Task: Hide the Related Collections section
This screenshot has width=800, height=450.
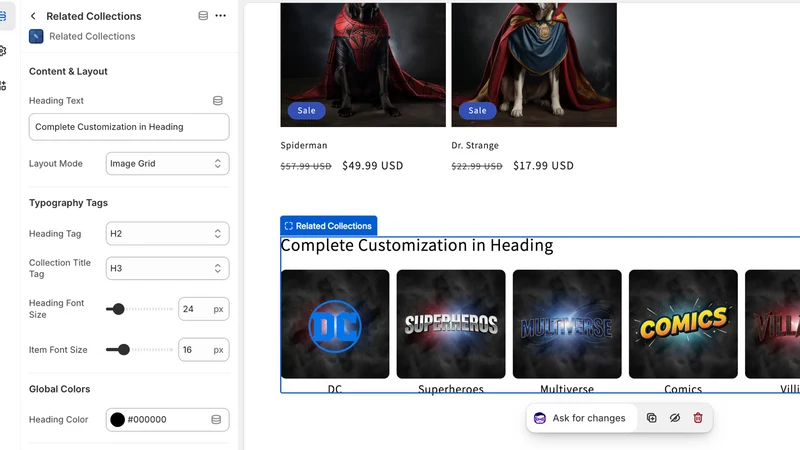Action: [x=674, y=418]
